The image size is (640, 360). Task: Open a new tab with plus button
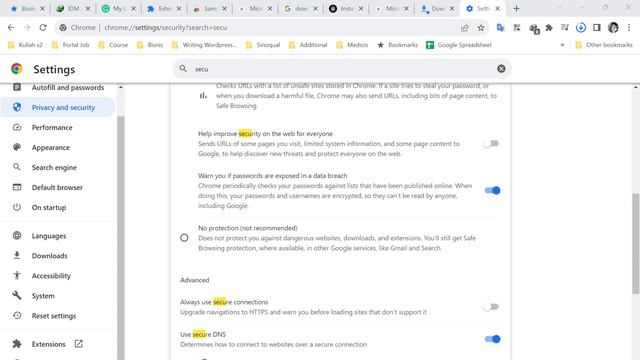(x=516, y=8)
